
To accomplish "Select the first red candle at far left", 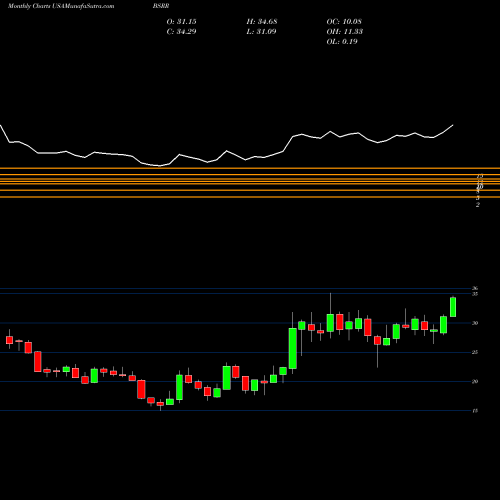I will (9, 340).
